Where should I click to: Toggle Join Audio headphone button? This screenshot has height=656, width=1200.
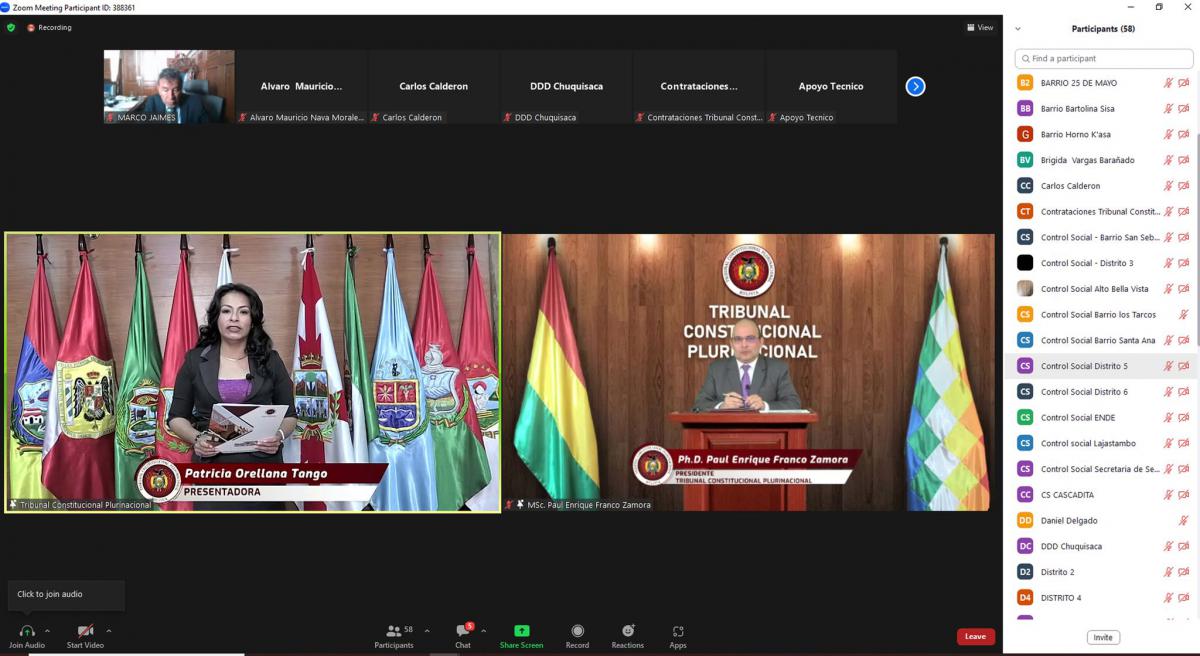tap(27, 631)
